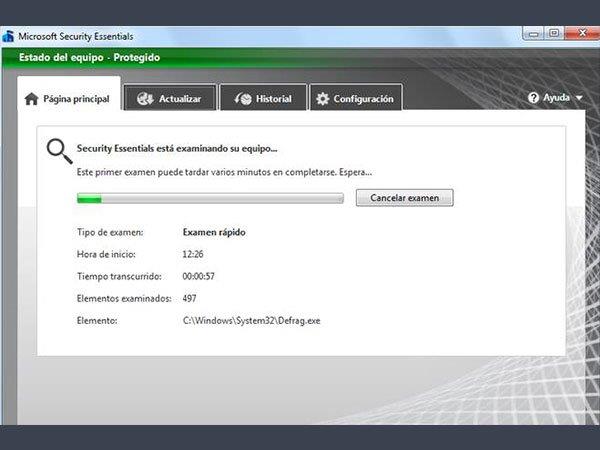The width and height of the screenshot is (600, 450).
Task: Go to the Configuración tab
Action: [356, 98]
